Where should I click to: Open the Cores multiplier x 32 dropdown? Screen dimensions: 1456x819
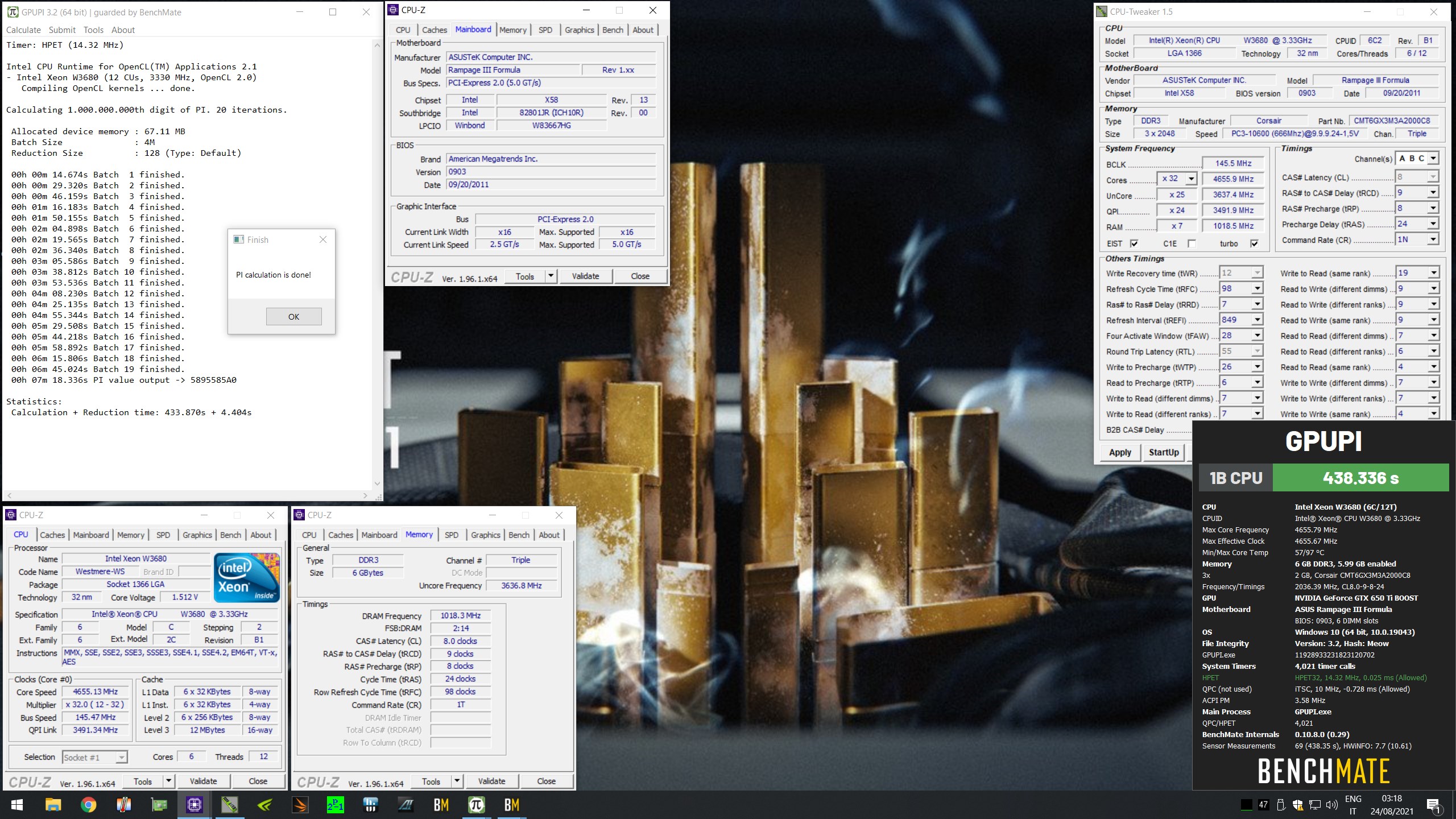coord(1191,179)
